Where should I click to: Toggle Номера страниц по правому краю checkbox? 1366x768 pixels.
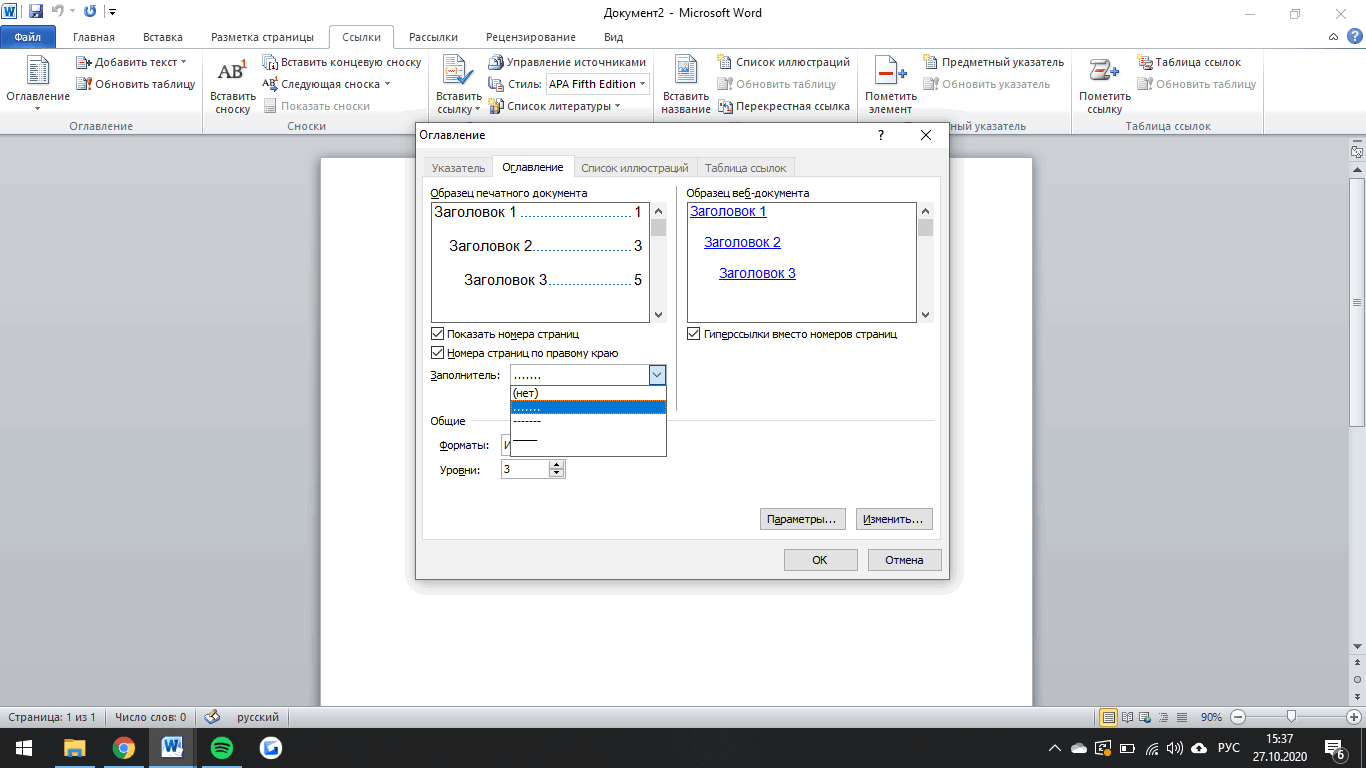click(x=438, y=353)
